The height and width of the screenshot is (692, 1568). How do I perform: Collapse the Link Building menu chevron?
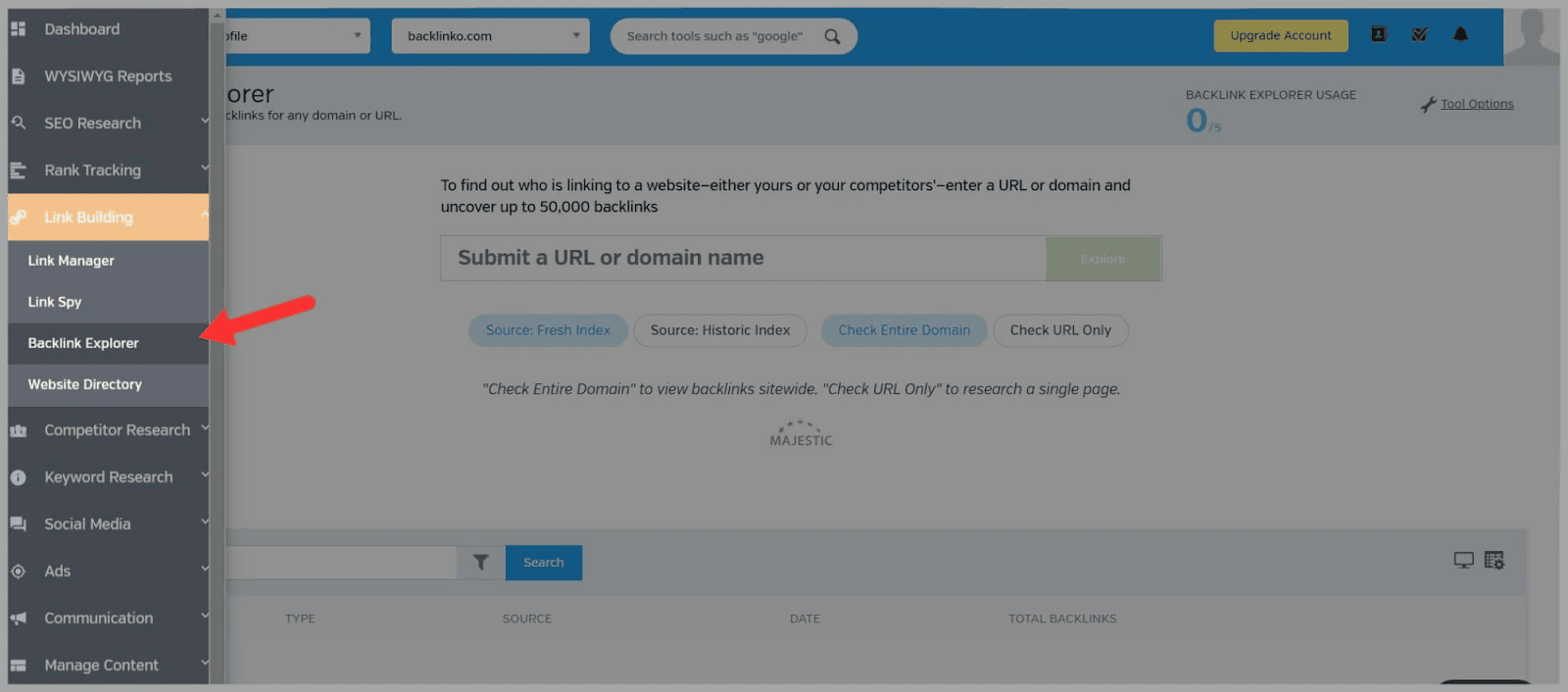(x=205, y=215)
